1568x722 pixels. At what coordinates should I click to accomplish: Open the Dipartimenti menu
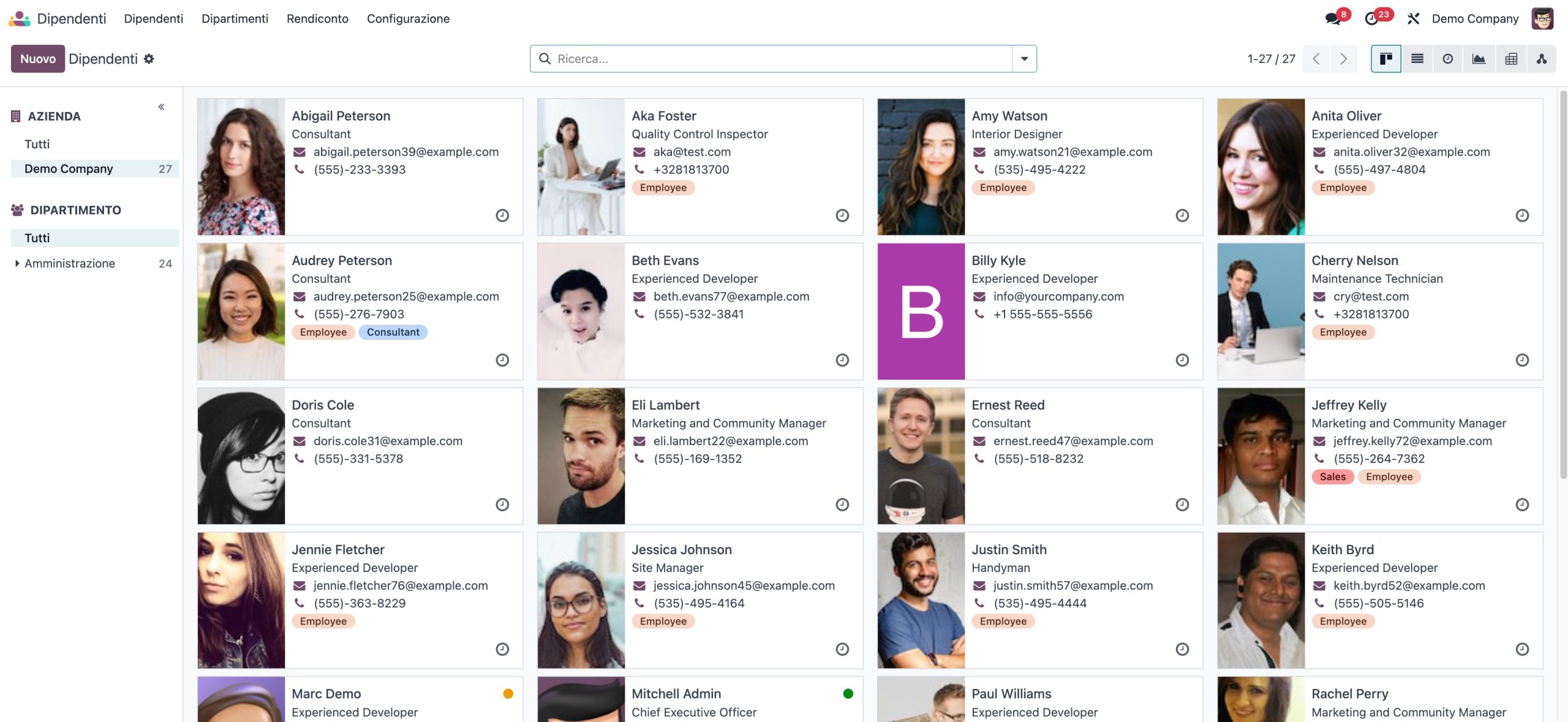pos(235,18)
